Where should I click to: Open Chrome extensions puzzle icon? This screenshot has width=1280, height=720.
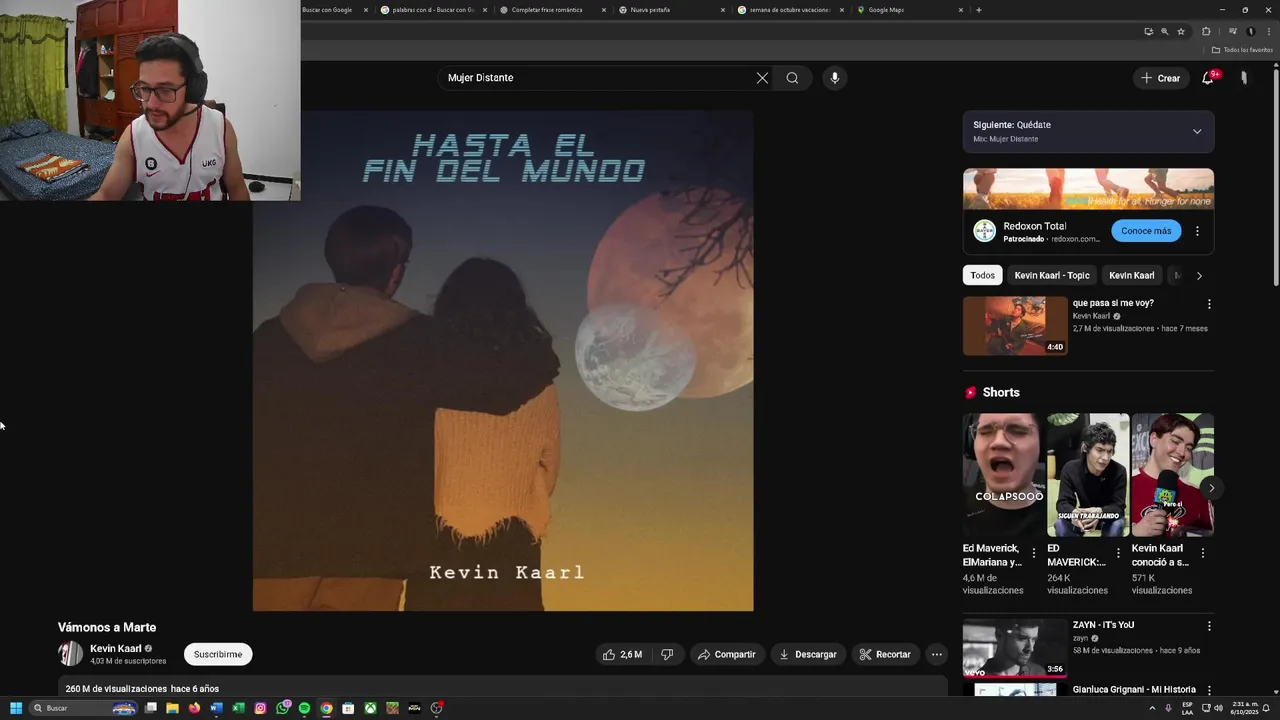1206,31
